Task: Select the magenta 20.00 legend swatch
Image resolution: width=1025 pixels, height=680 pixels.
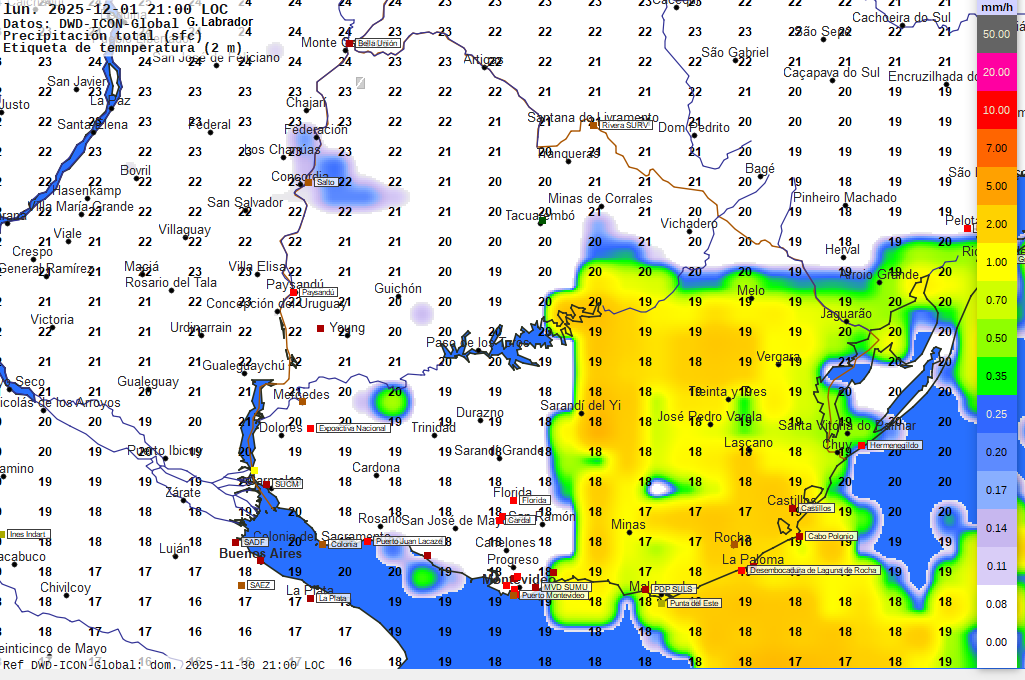Action: click(995, 72)
